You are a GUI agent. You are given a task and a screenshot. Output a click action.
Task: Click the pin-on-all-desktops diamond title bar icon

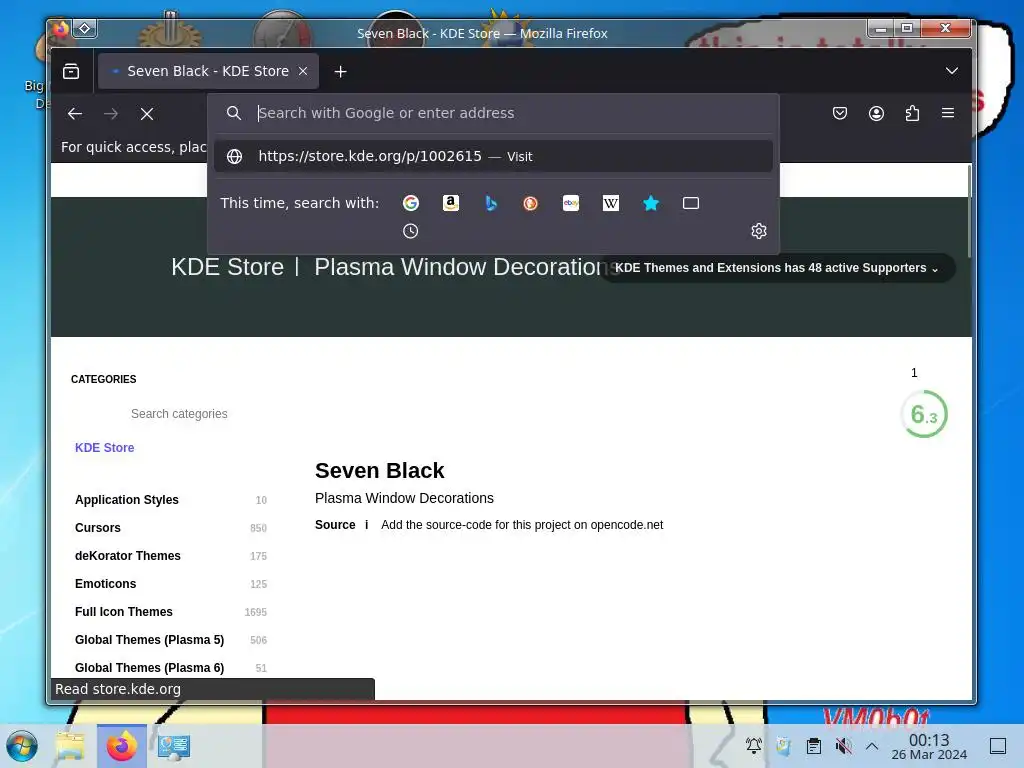coord(85,28)
